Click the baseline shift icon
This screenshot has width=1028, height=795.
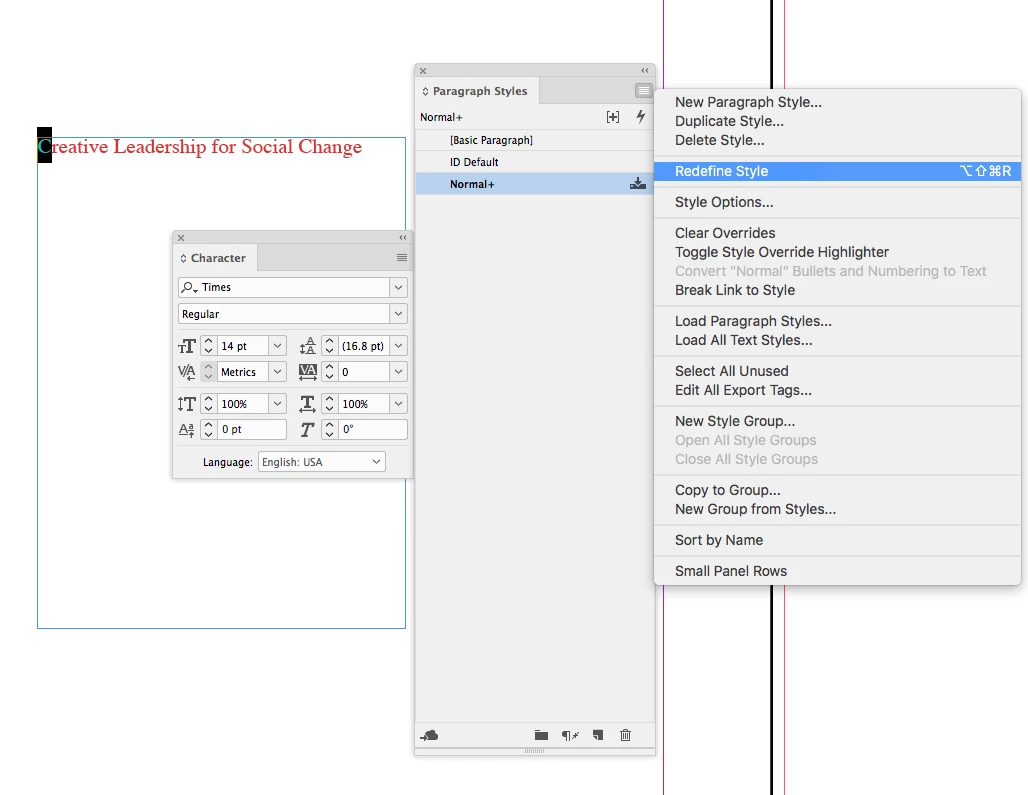coord(187,429)
